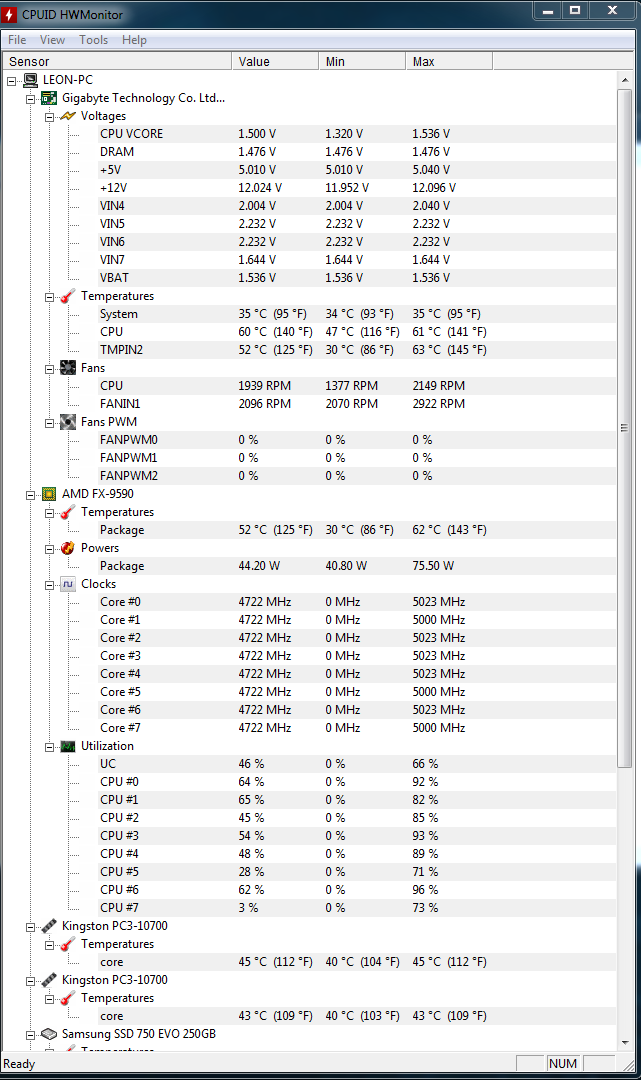Click the Samsung SSD drive icon
Screen dimensions: 641x1080
49,1034
